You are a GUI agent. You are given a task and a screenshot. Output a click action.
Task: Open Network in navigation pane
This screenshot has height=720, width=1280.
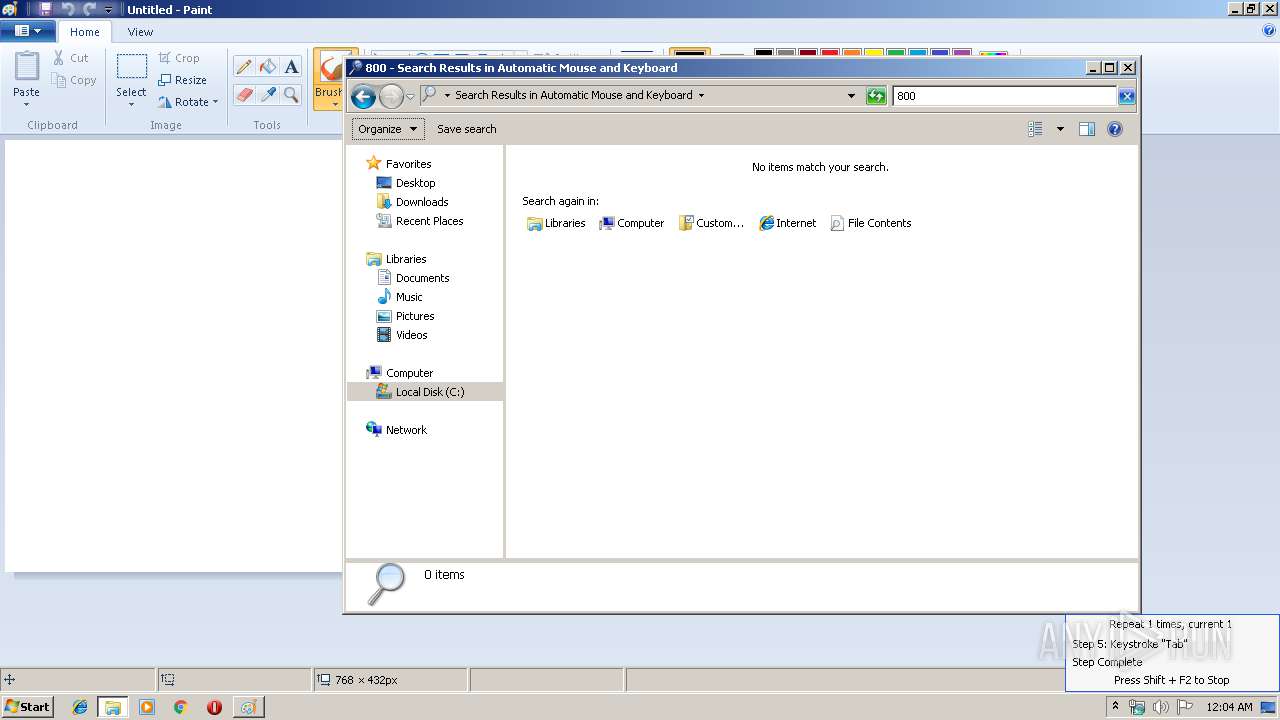coord(397,430)
